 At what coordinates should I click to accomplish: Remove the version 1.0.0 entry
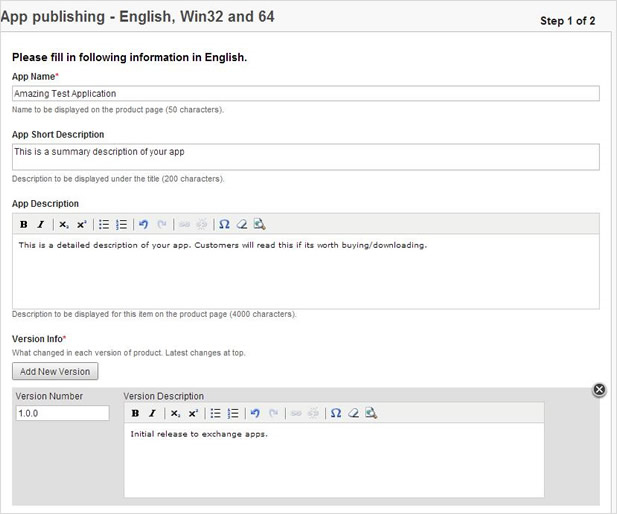(599, 390)
